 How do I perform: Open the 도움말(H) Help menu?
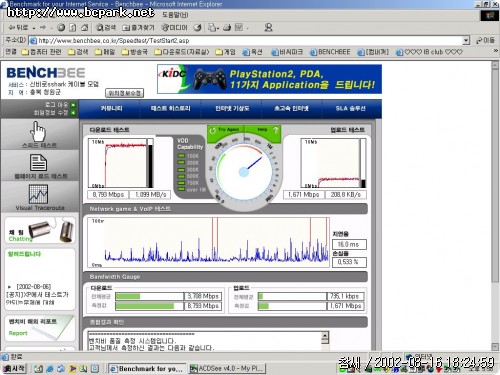click(175, 15)
